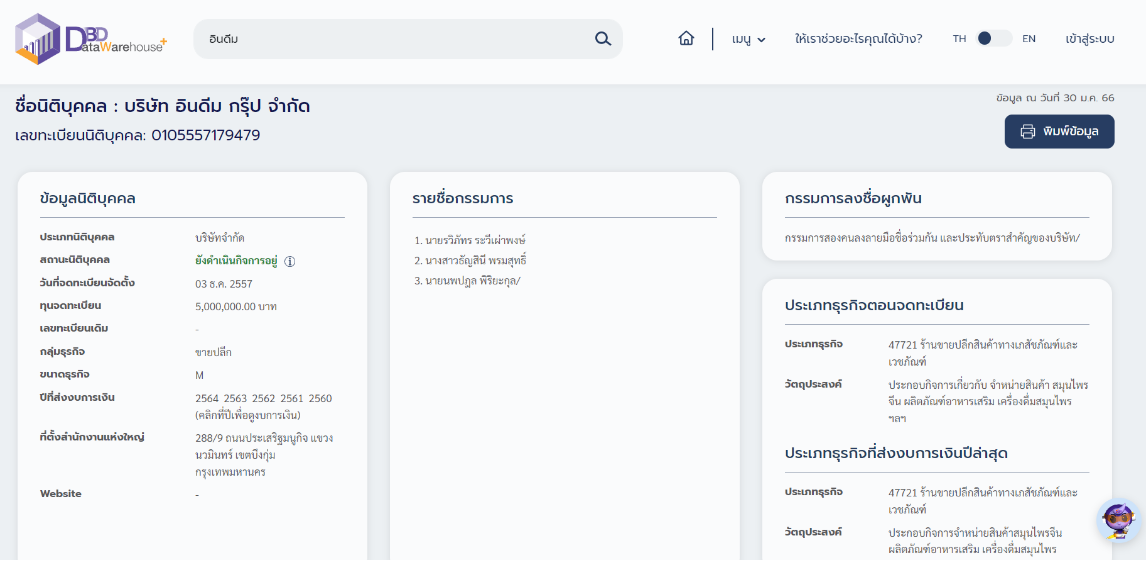Click registered capital 5,000,000.00 บาท
The image size is (1146, 563).
click(x=236, y=306)
